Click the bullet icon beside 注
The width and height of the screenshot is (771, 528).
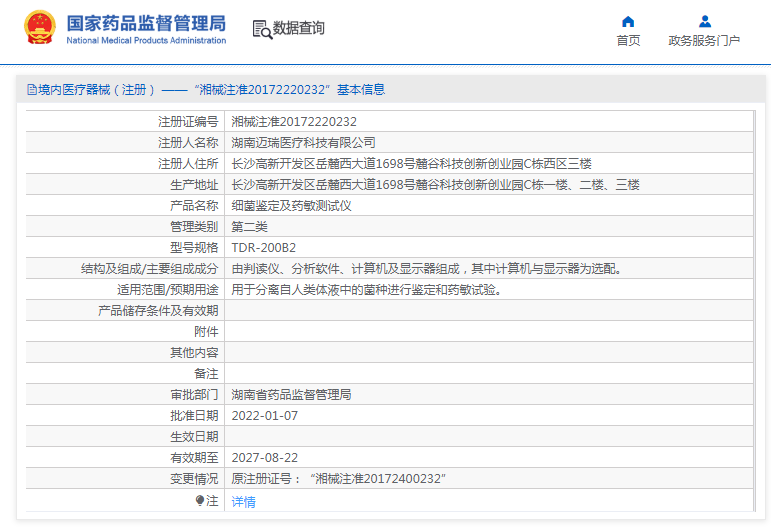200,500
